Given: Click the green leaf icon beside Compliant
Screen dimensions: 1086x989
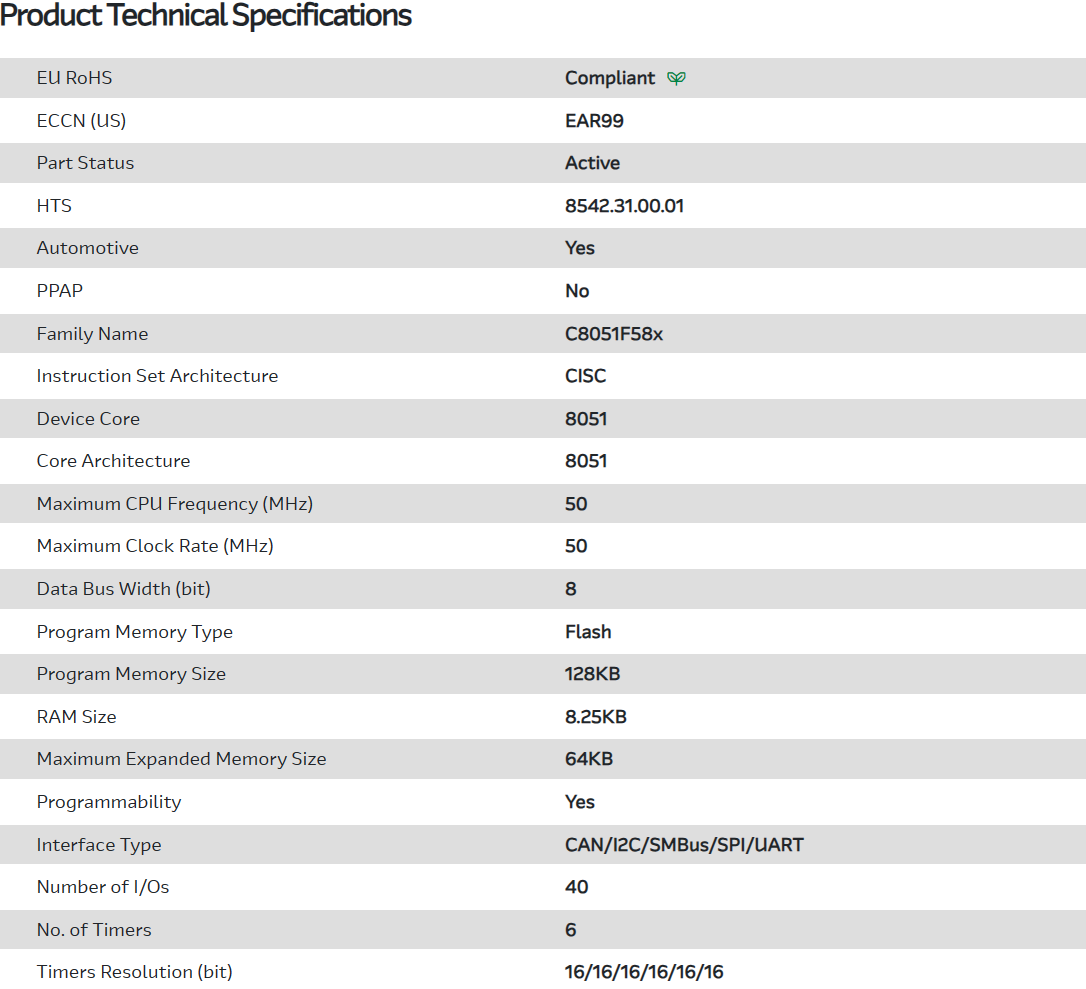Looking at the screenshot, I should [677, 78].
